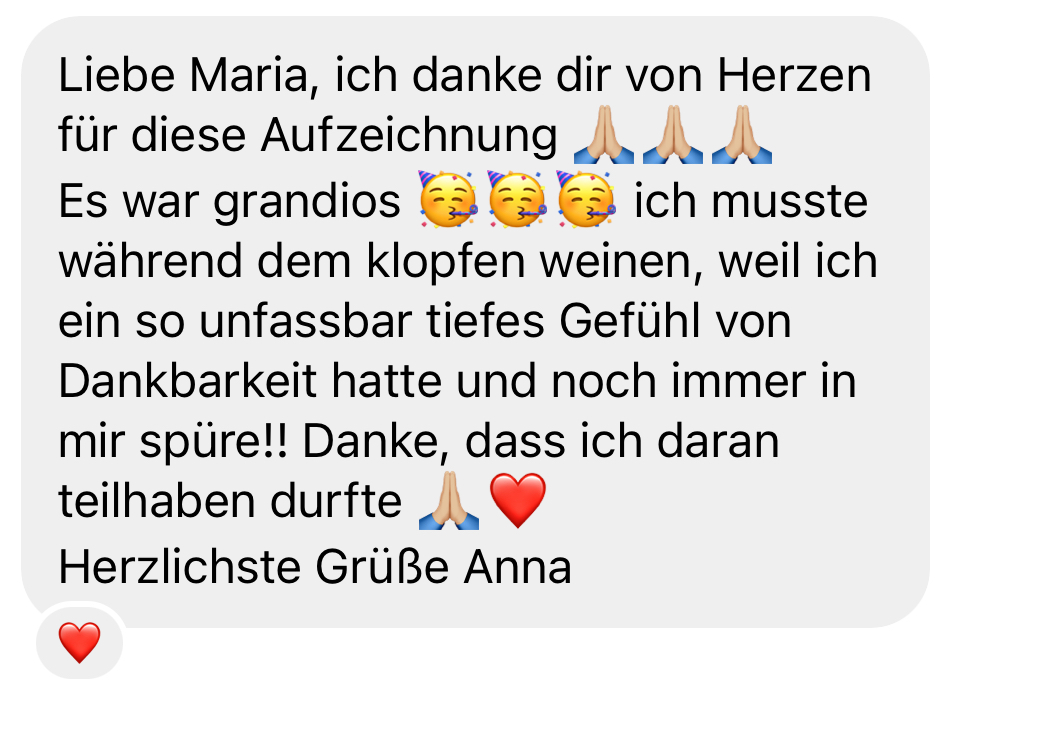Click the word 'unfassbar' in the message
Image resolution: width=1040 pixels, height=729 pixels.
point(306,321)
